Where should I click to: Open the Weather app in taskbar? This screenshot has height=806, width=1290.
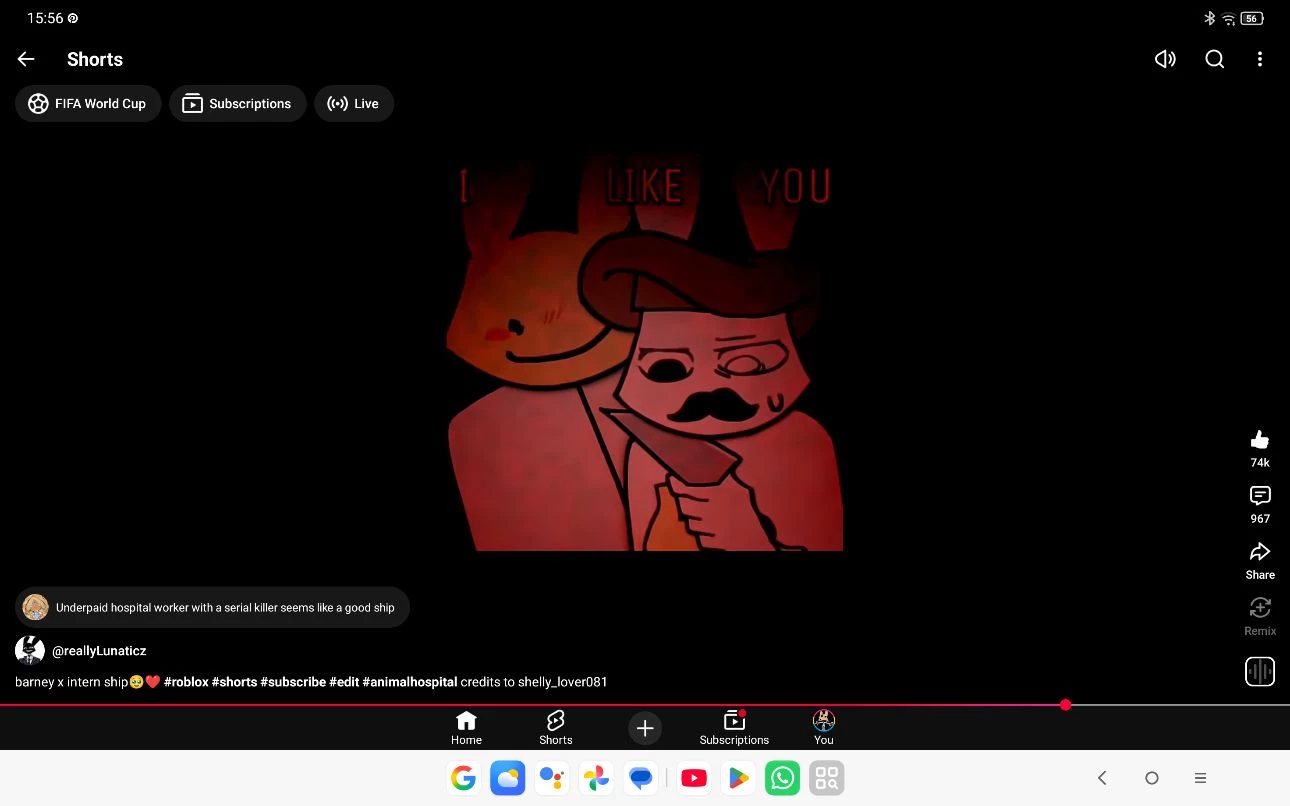click(x=508, y=778)
